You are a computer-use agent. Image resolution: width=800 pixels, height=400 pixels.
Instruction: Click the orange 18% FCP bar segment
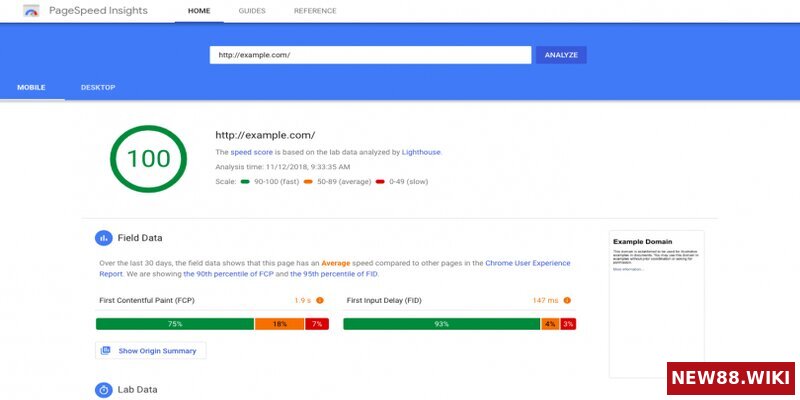pyautogui.click(x=280, y=324)
